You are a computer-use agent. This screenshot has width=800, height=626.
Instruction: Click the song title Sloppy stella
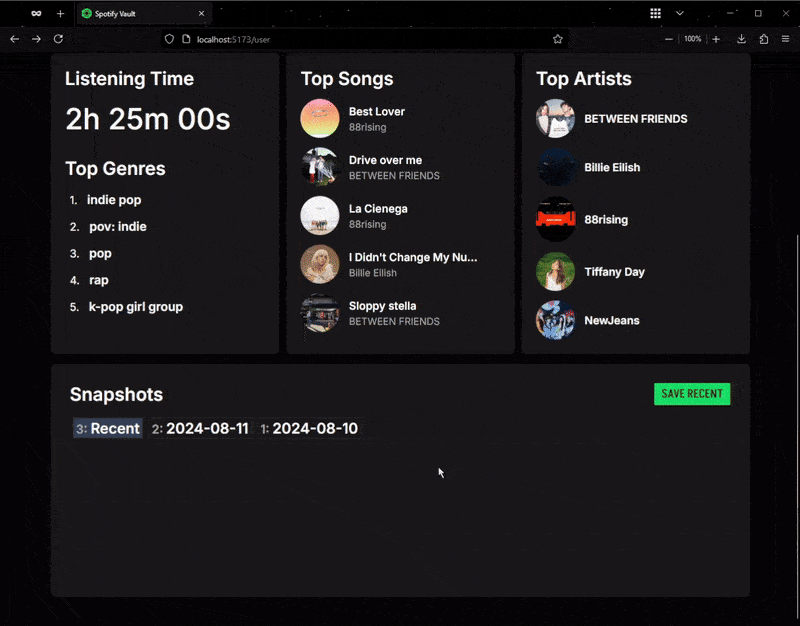click(382, 306)
